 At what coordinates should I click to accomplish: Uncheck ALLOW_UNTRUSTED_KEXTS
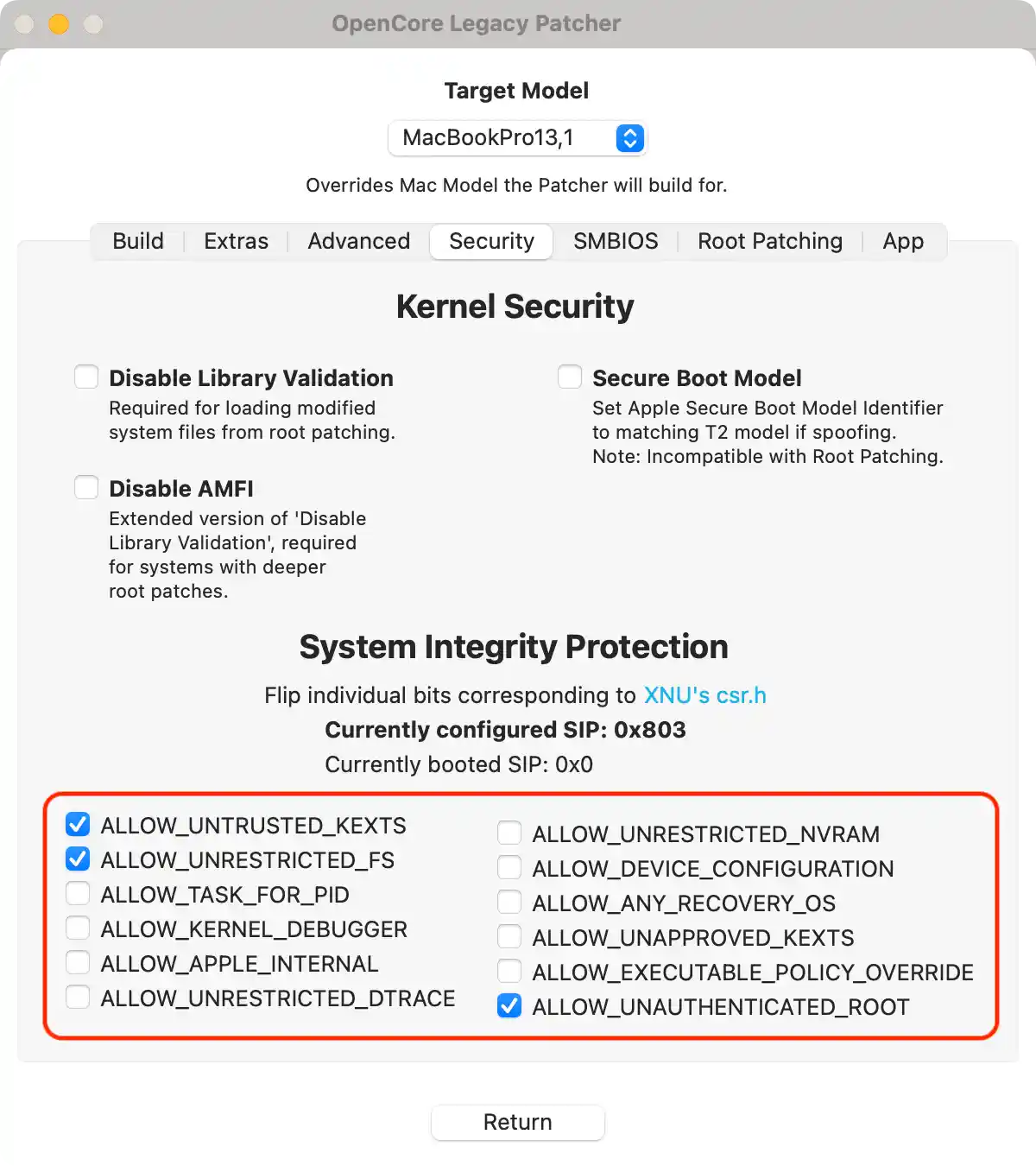click(78, 825)
